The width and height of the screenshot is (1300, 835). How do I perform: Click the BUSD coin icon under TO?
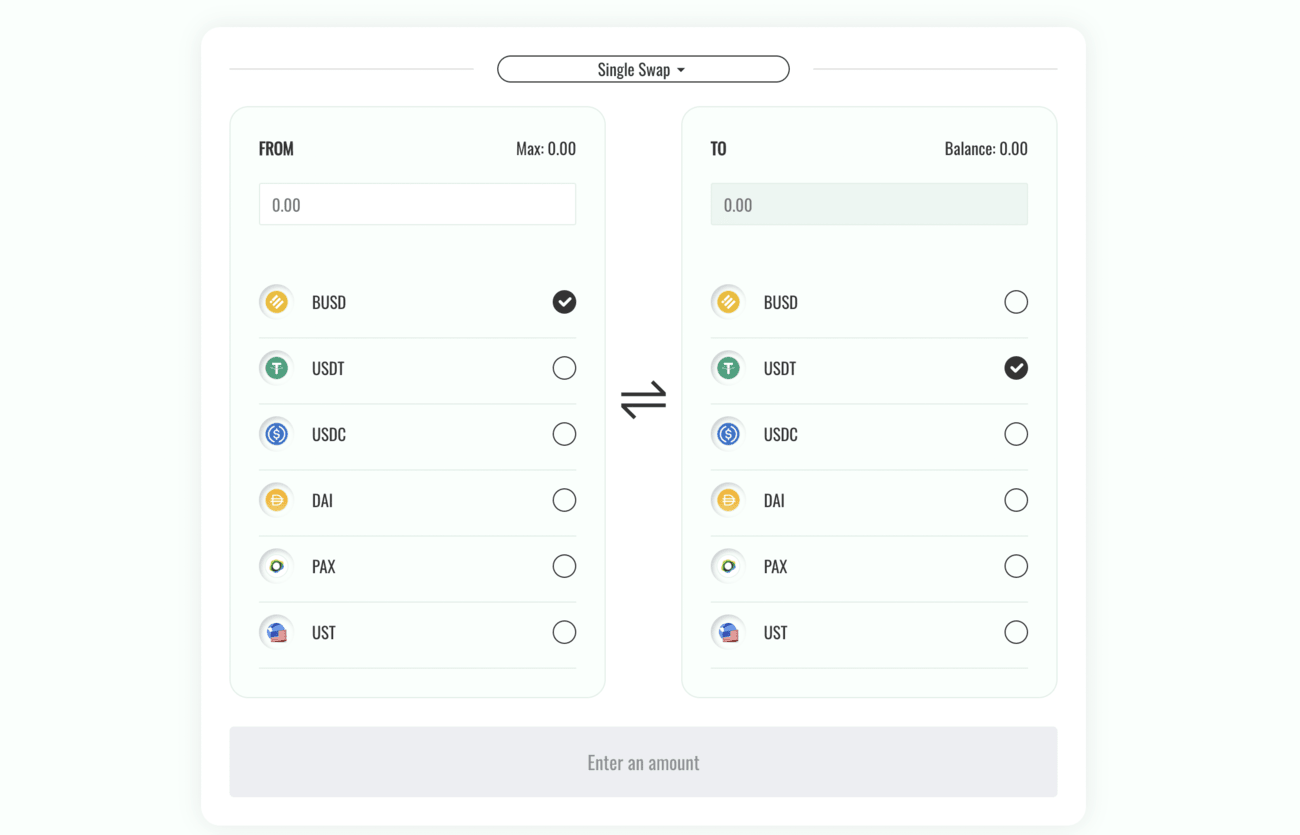pyautogui.click(x=728, y=302)
